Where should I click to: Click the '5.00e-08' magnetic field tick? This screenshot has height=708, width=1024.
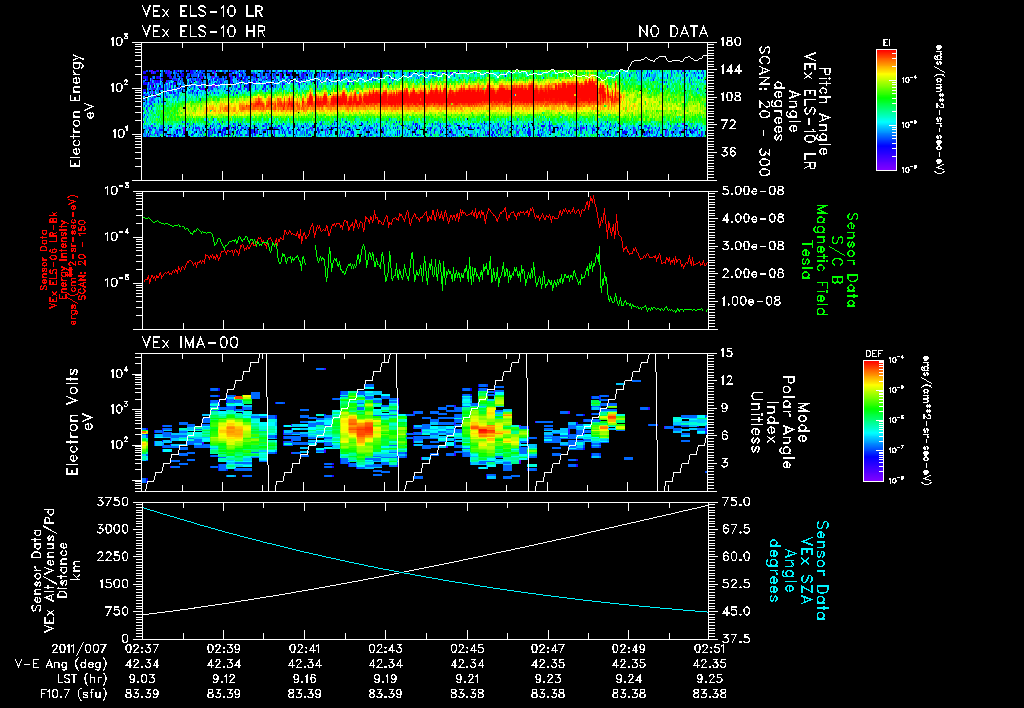click(x=752, y=191)
